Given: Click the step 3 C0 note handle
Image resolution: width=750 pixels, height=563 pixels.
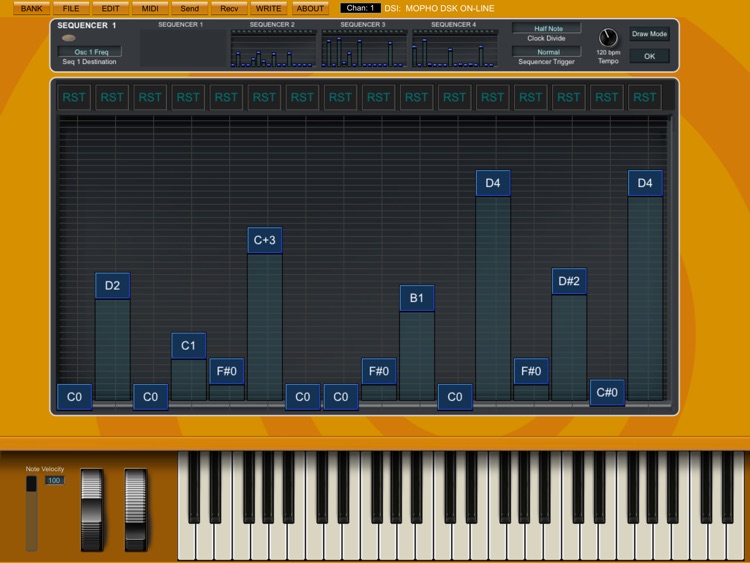Looking at the screenshot, I should (150, 397).
